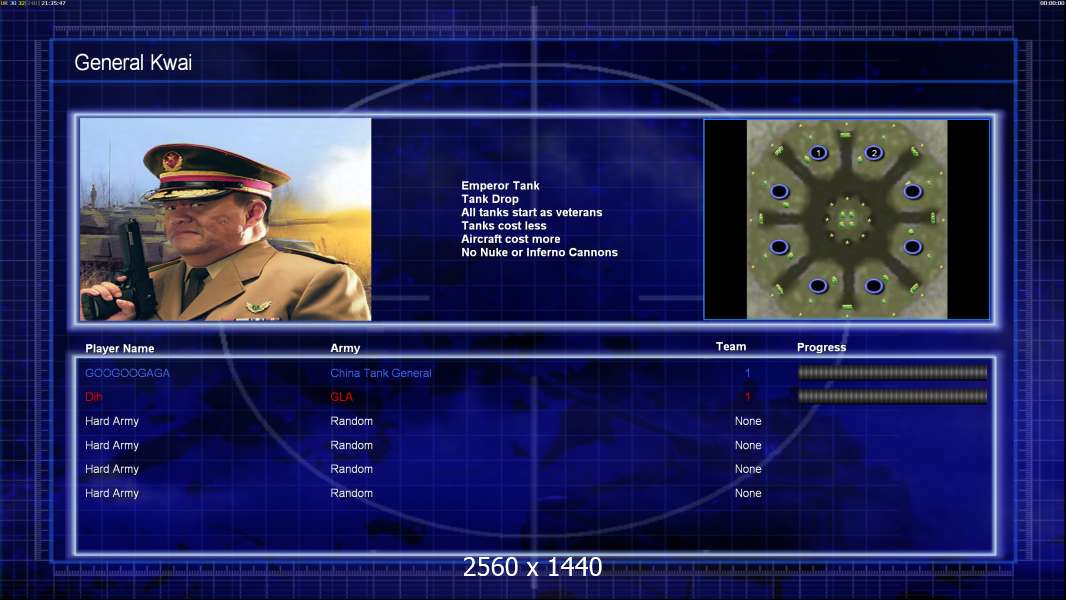Viewport: 1066px width, 600px height.
Task: Click the Tanks cost less line
Action: [504, 226]
